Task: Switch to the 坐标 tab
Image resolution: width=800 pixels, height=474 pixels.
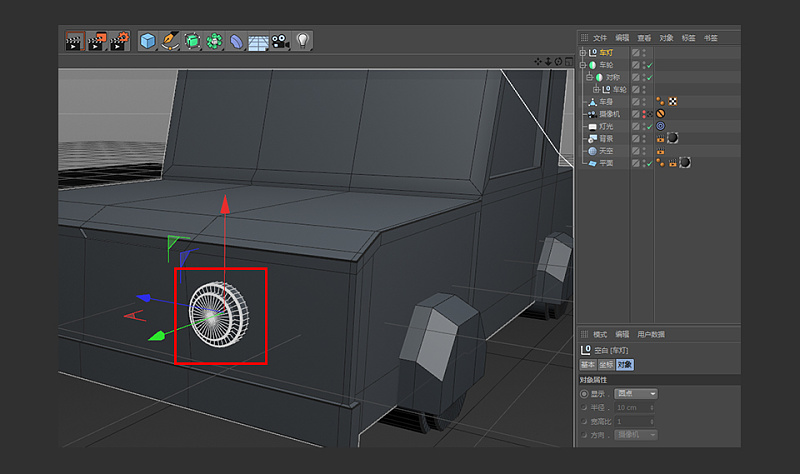Action: 606,365
